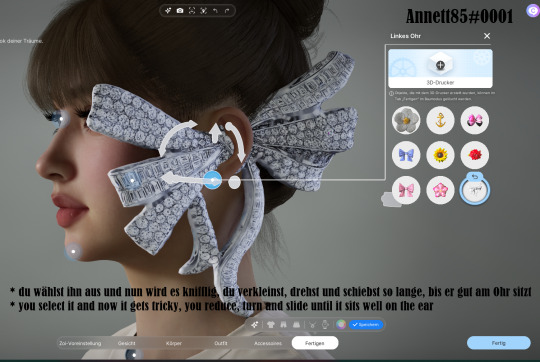Select the edit point on the bow's left ribbon
540x362 pixels.
pyautogui.click(x=132, y=180)
